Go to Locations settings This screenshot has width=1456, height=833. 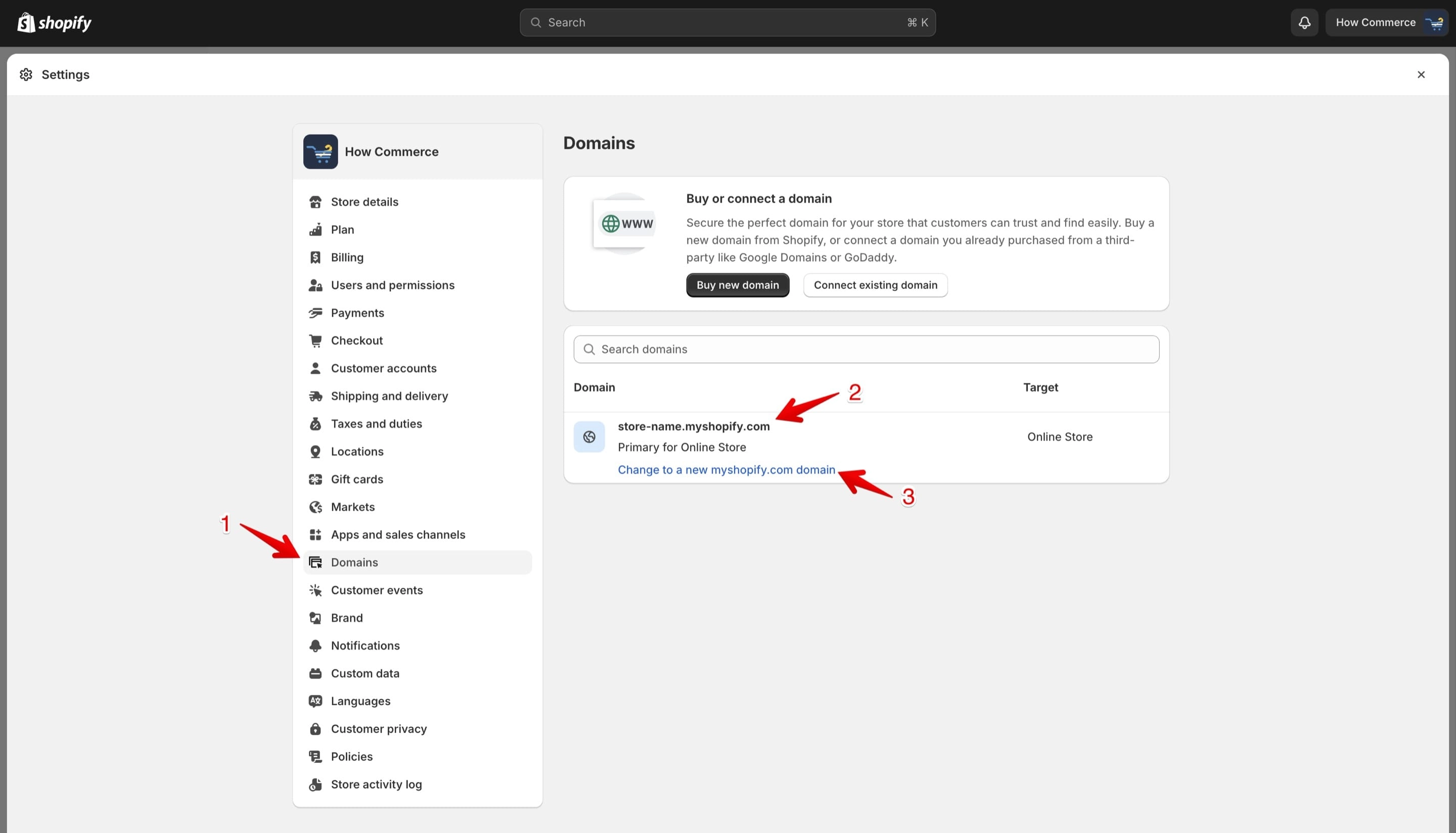point(418,452)
